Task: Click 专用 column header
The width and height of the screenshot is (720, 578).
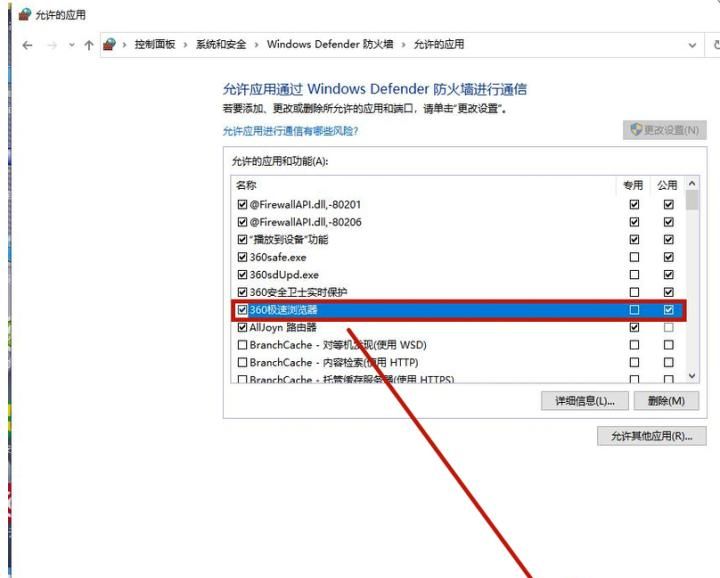Action: tap(633, 185)
